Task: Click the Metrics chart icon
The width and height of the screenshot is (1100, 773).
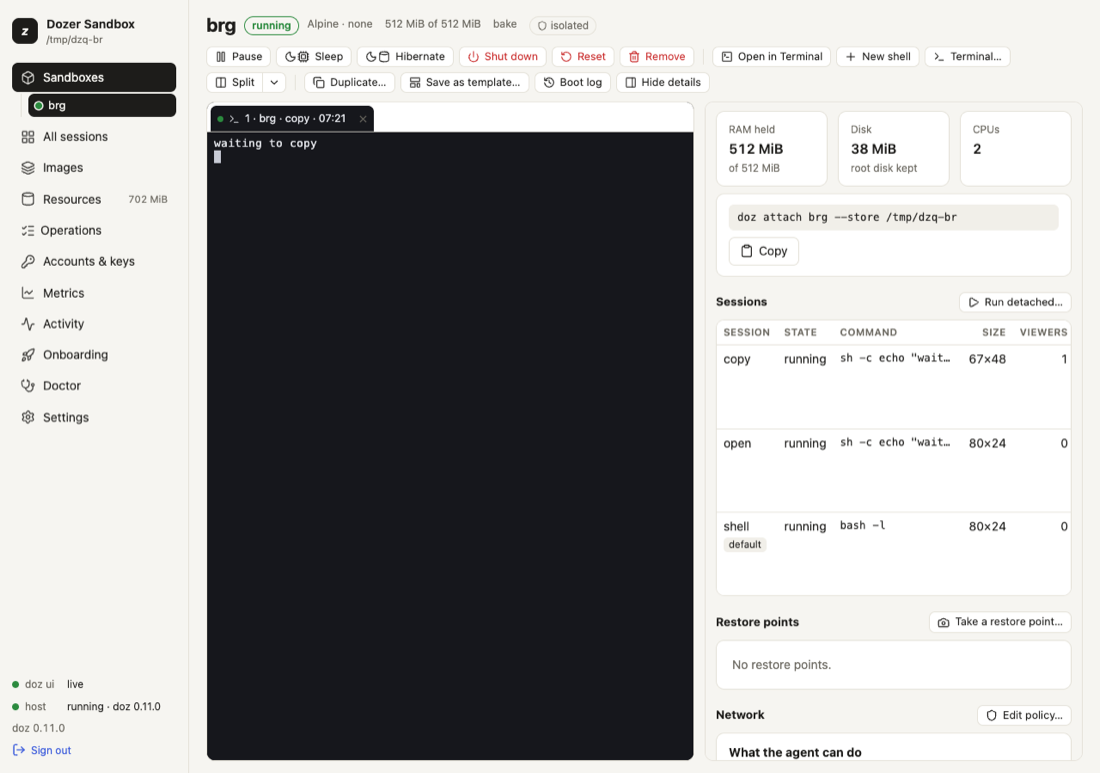Action: (x=27, y=293)
